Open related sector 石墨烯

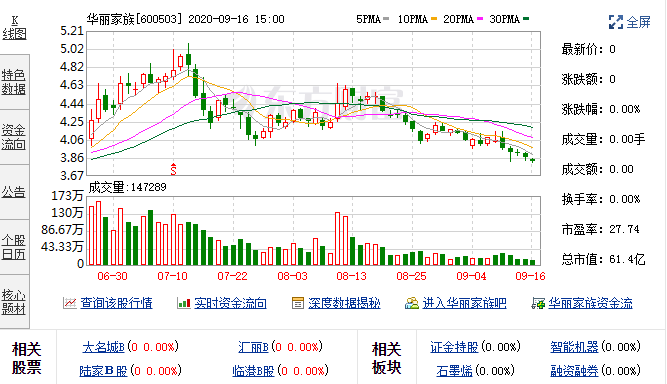[454, 371]
